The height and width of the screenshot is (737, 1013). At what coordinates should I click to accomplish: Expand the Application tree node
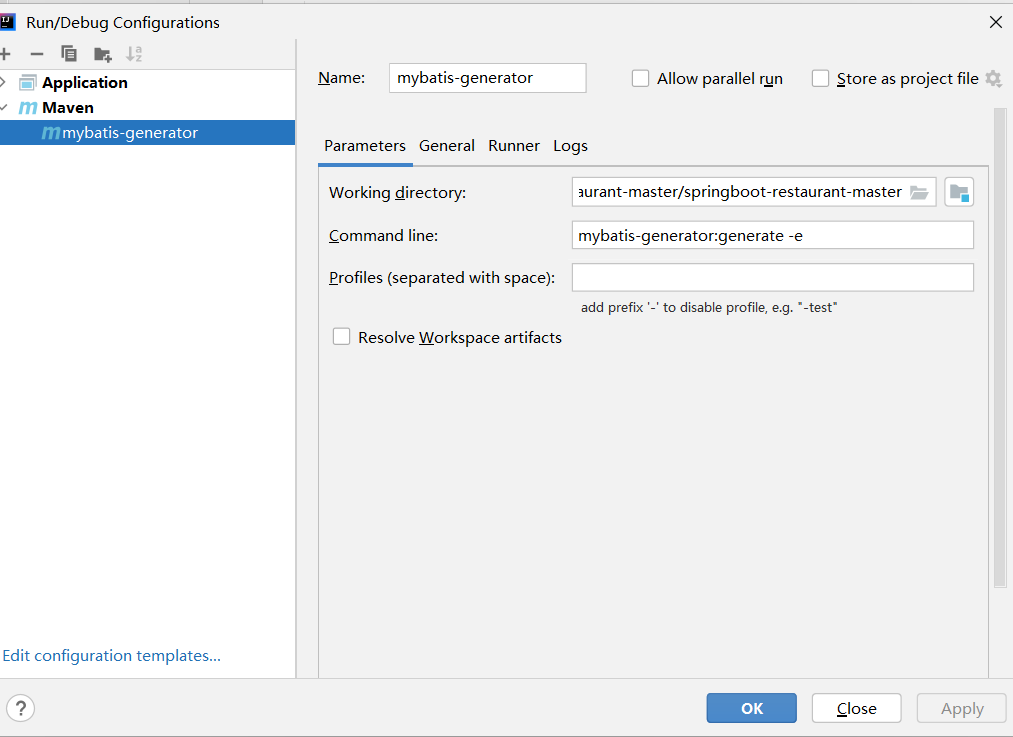tap(3, 82)
